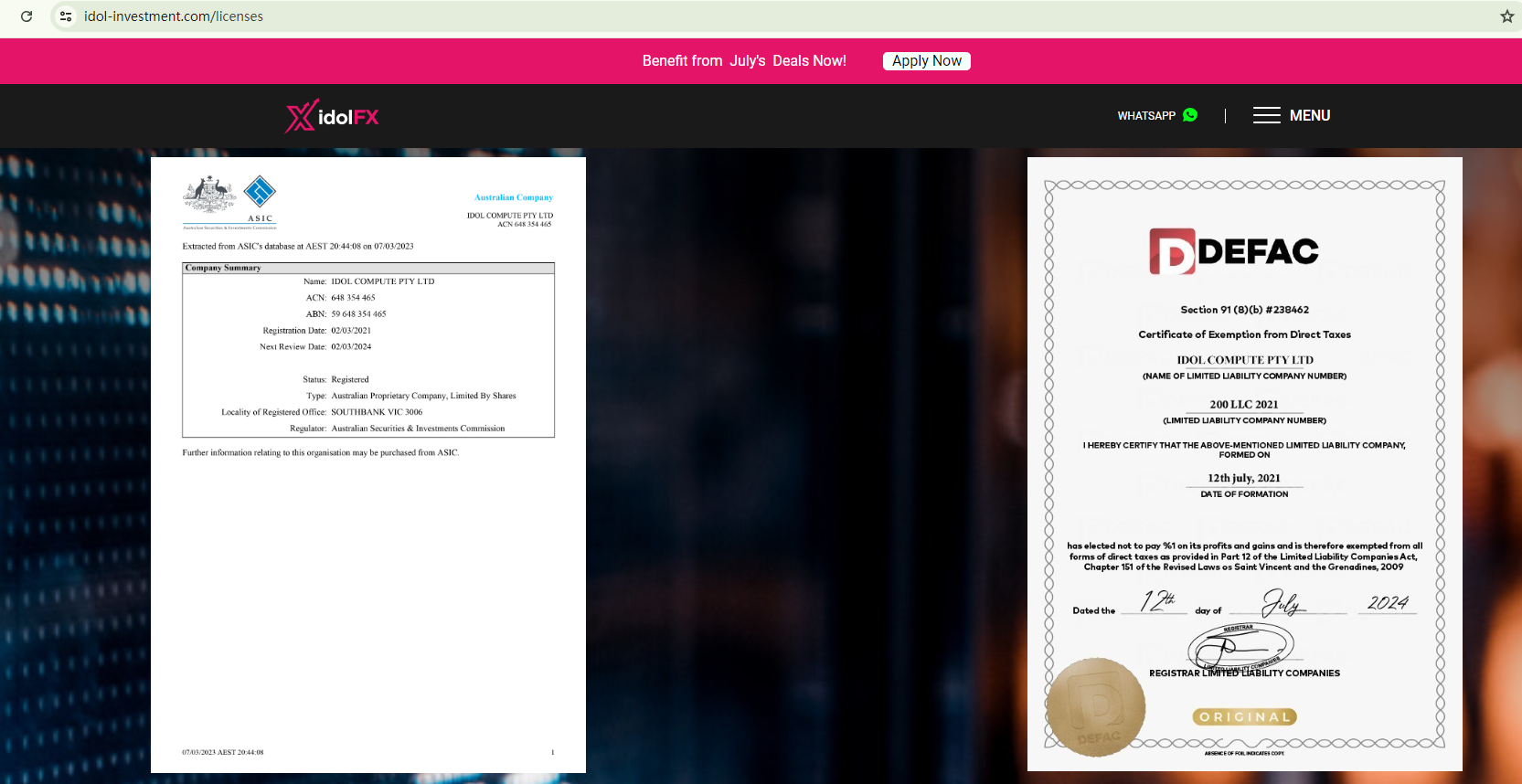Screen dimensions: 1522x784
Task: Reload the page with the refresh icon
Action: tap(27, 16)
